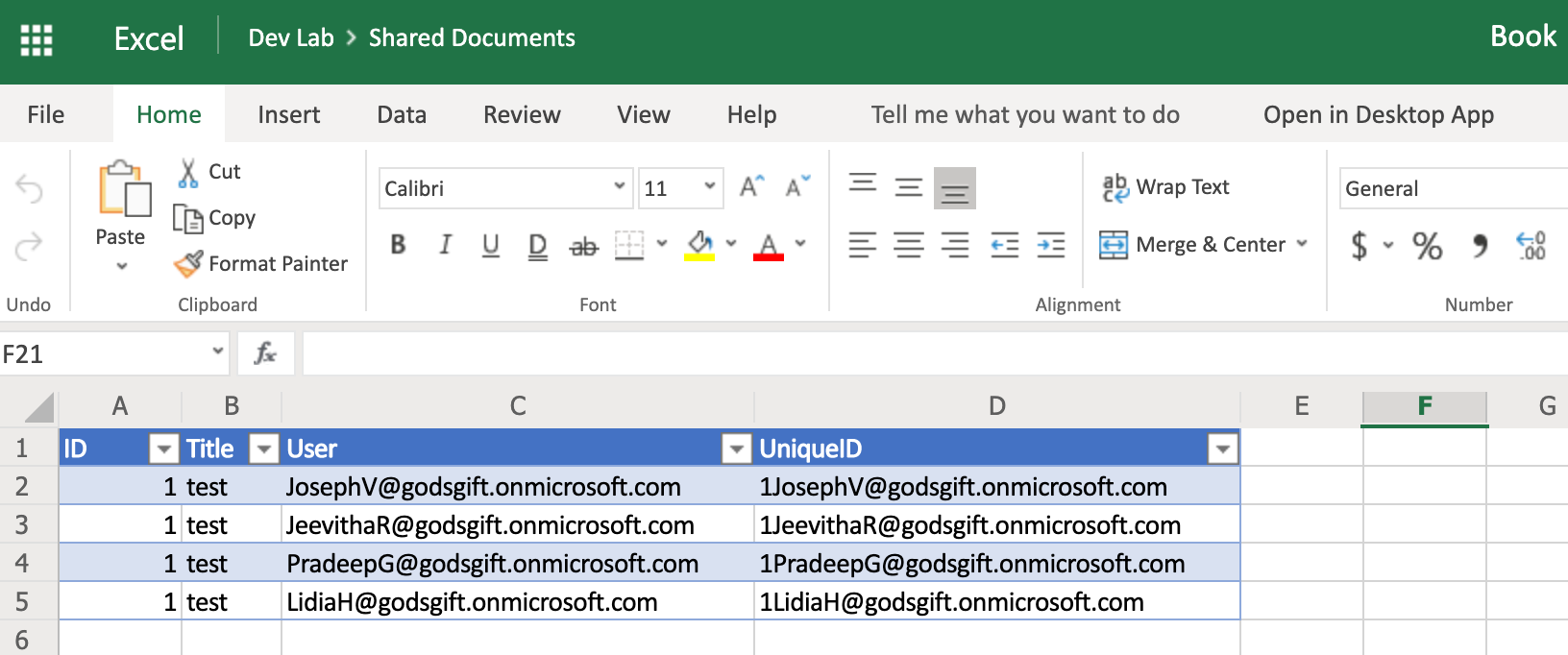
Task: Click Open in Desktop App
Action: (1379, 114)
